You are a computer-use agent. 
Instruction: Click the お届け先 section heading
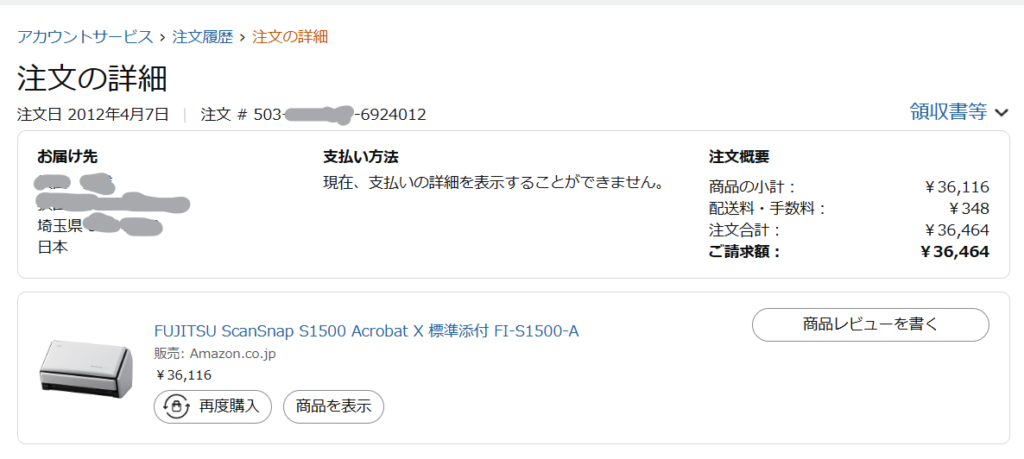click(x=67, y=157)
